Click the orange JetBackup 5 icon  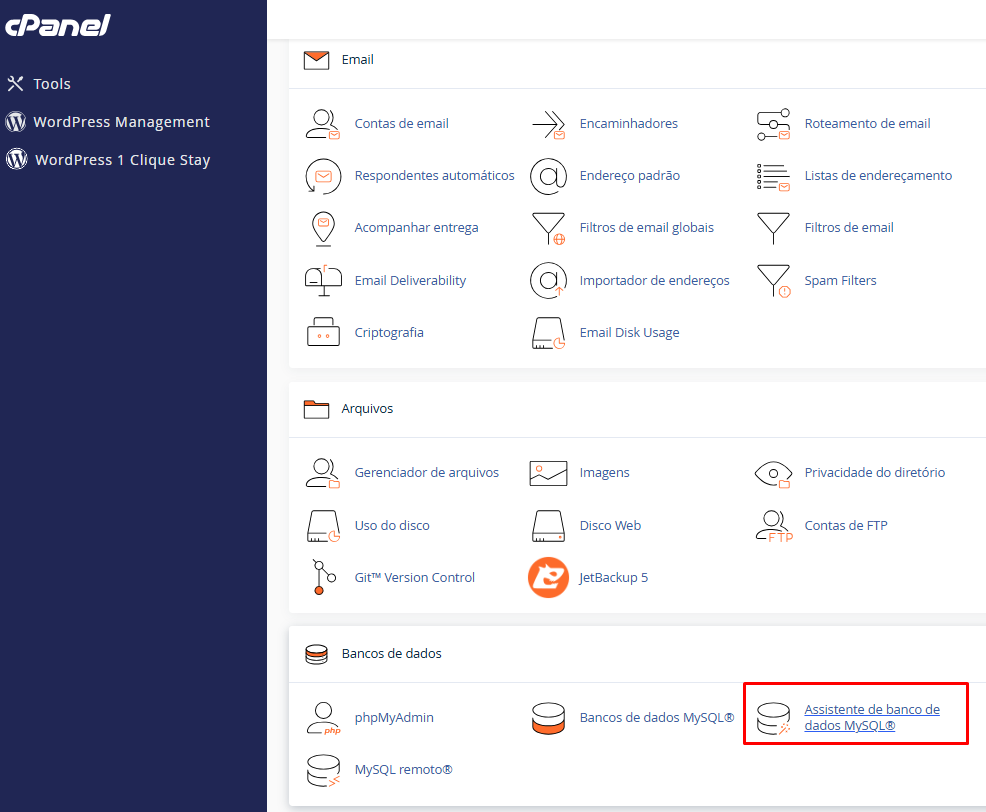(x=548, y=577)
